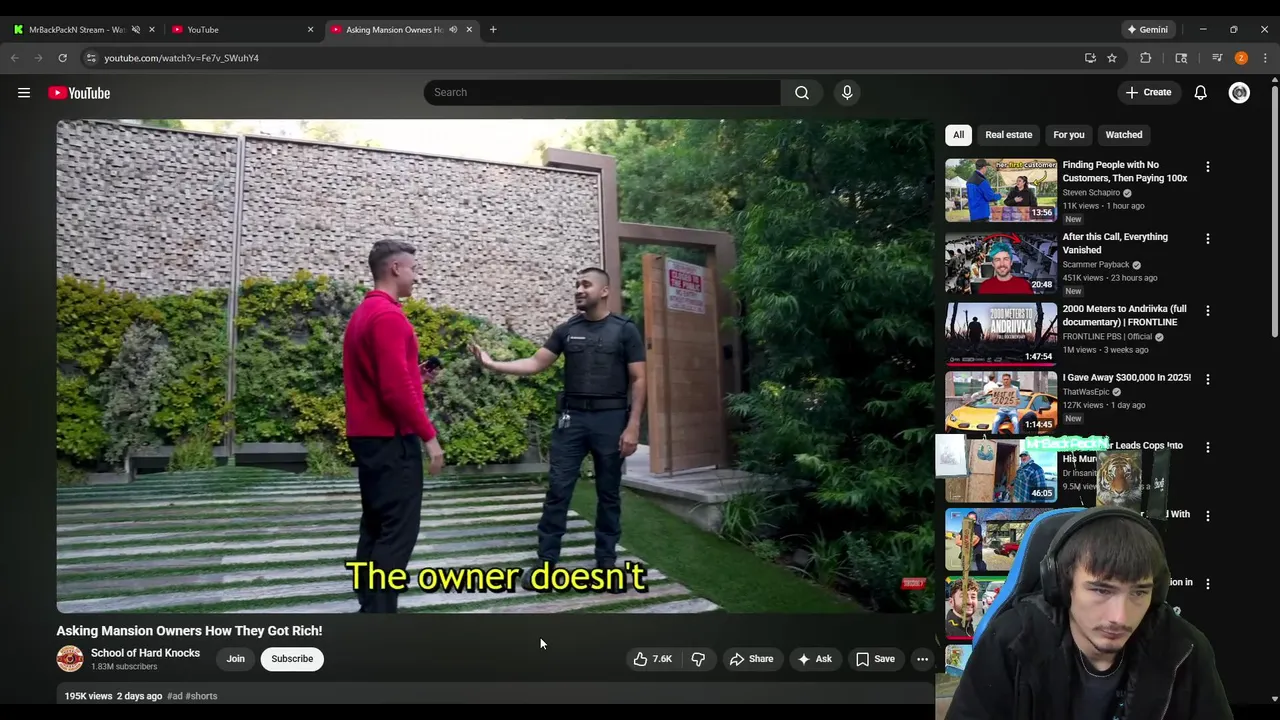Open Chrome three-dot menu
Screen dimensions: 1280x720
1265,58
